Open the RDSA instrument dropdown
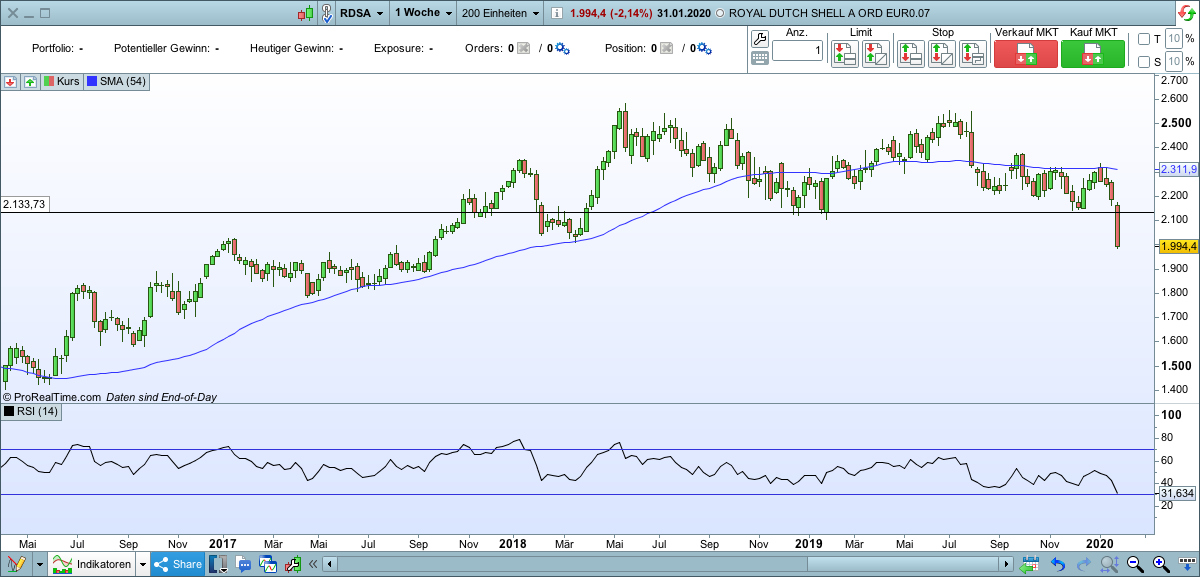The height and width of the screenshot is (577, 1200). (x=361, y=13)
